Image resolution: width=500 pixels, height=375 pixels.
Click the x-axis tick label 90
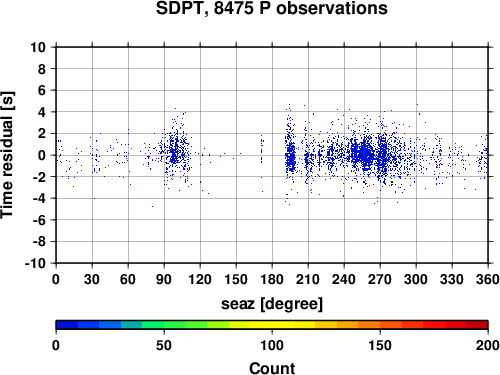(164, 279)
